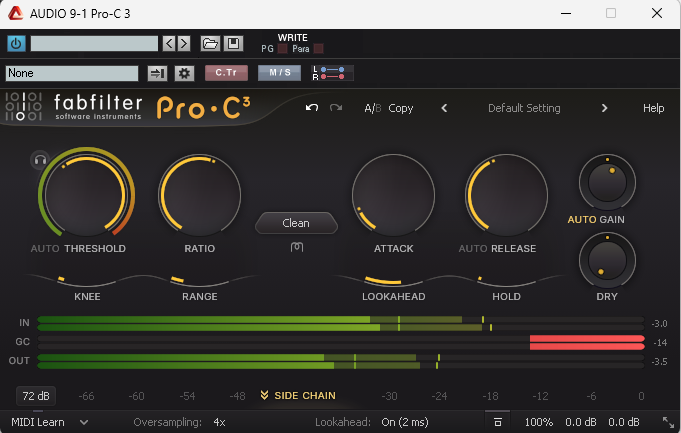Open the MIDI Learn dropdown menu
Viewport: 681px width, 433px height.
(50, 422)
